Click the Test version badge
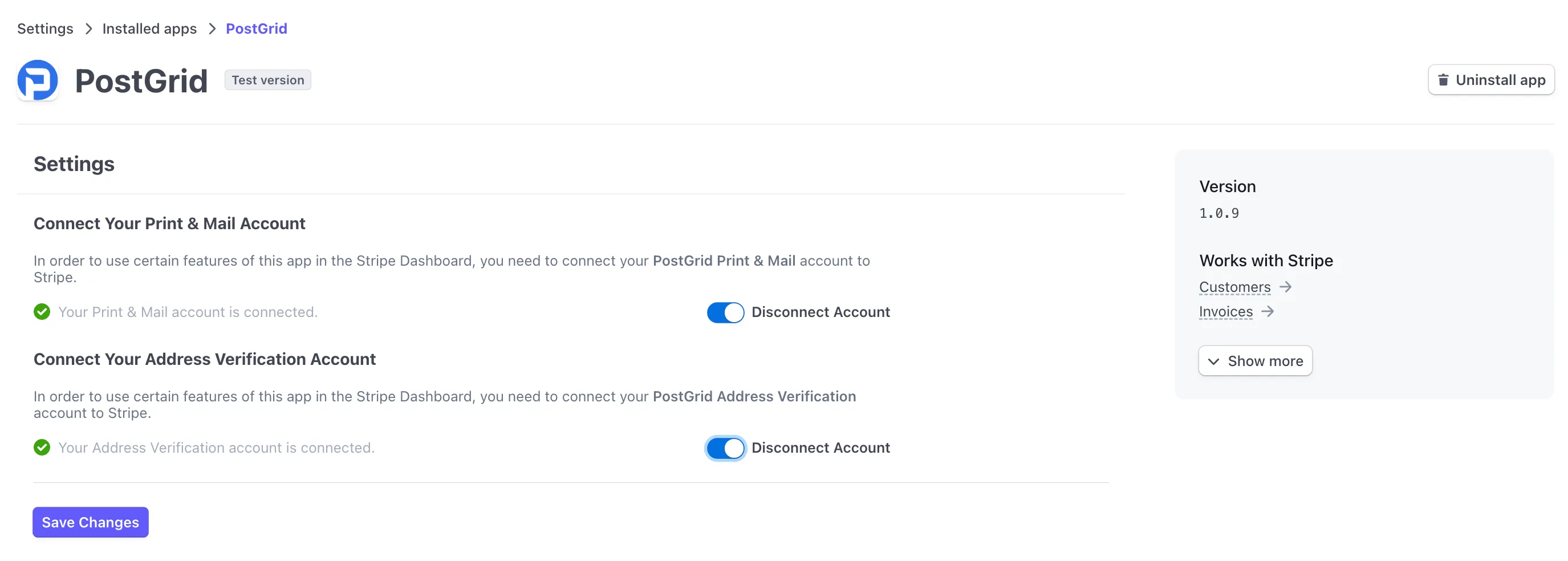This screenshot has height=561, width=1568. [x=268, y=80]
